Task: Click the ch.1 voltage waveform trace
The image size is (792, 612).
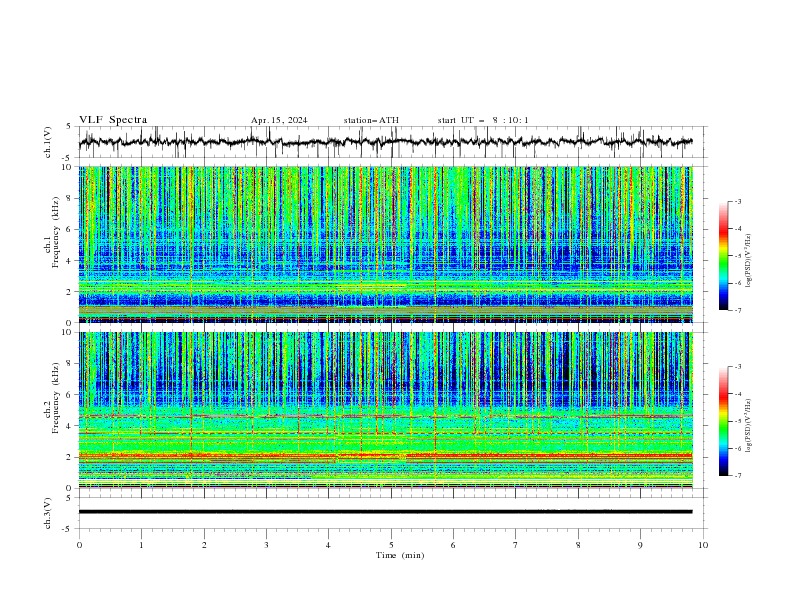Action: coord(385,142)
